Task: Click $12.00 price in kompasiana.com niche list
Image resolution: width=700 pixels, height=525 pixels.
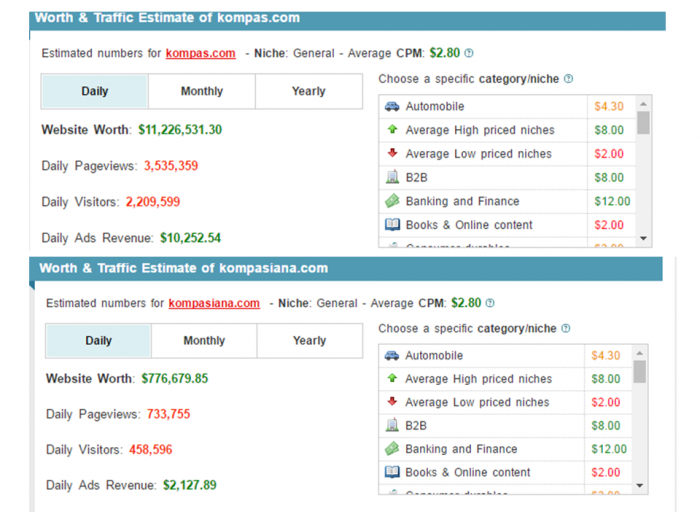Action: click(x=609, y=449)
